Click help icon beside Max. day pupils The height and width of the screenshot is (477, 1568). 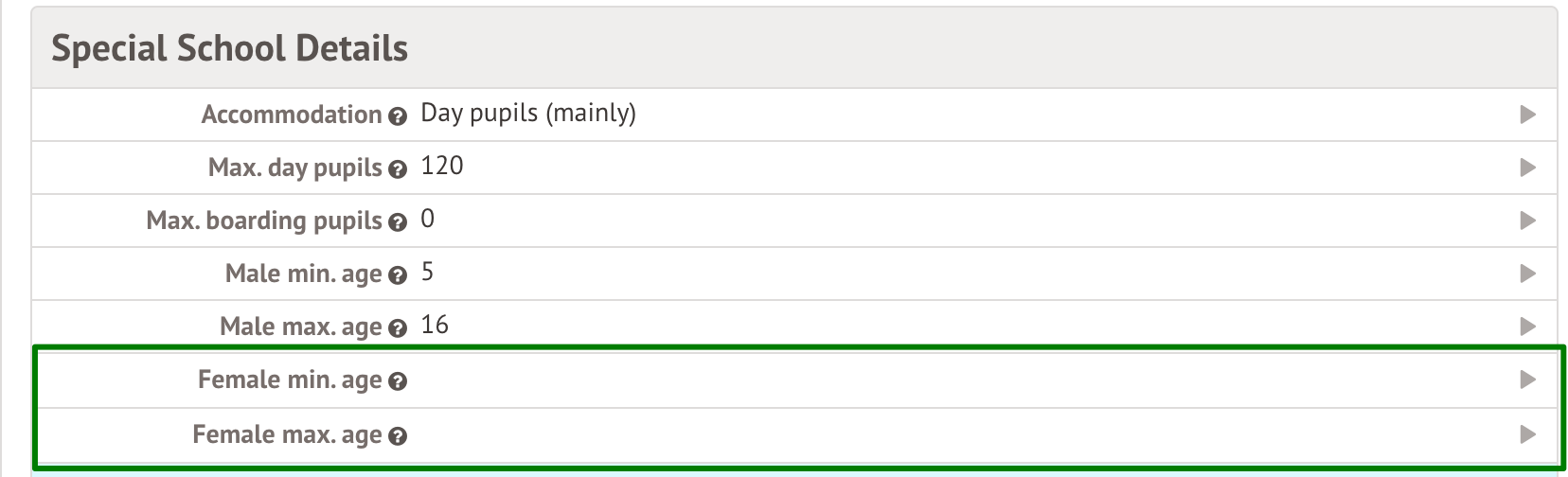[398, 169]
